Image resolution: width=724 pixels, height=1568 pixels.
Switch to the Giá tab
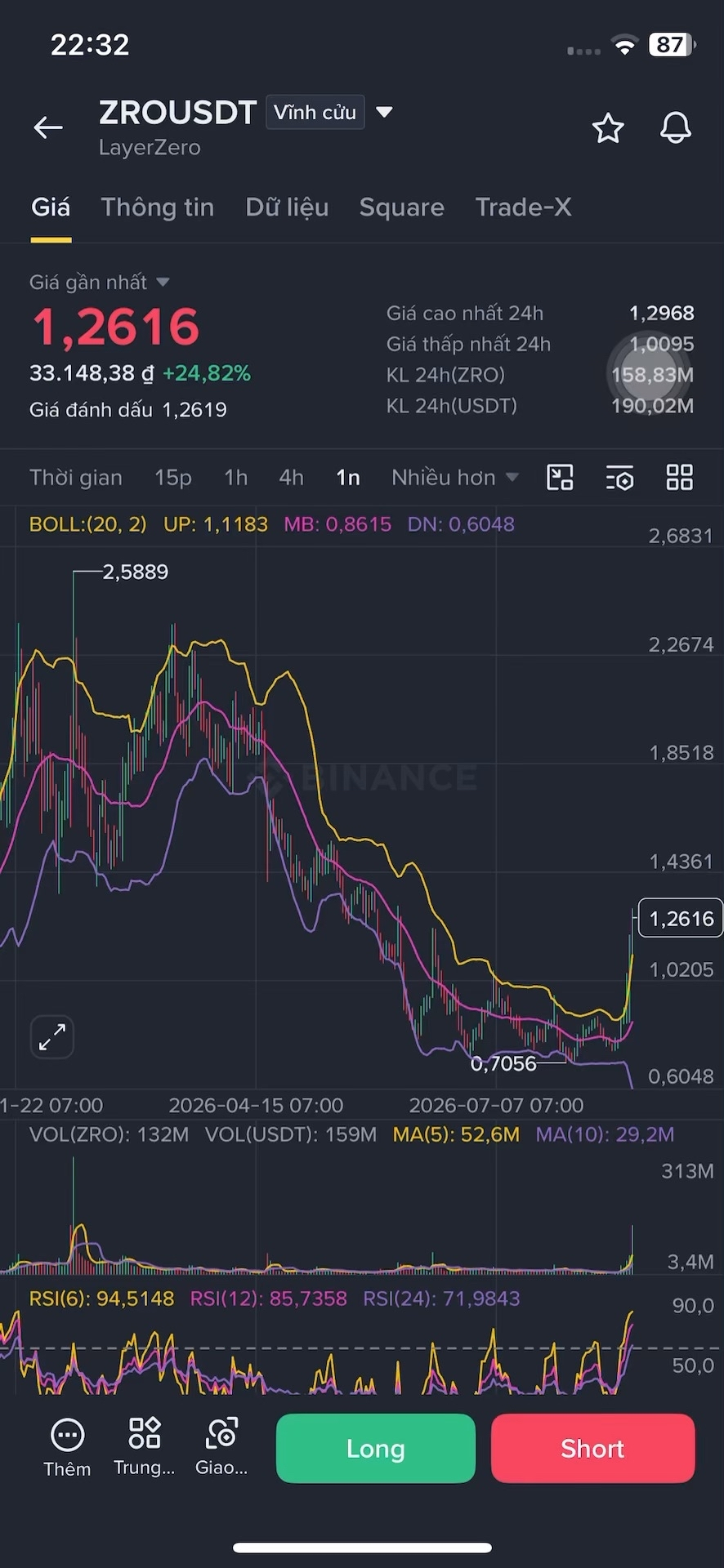[x=51, y=207]
